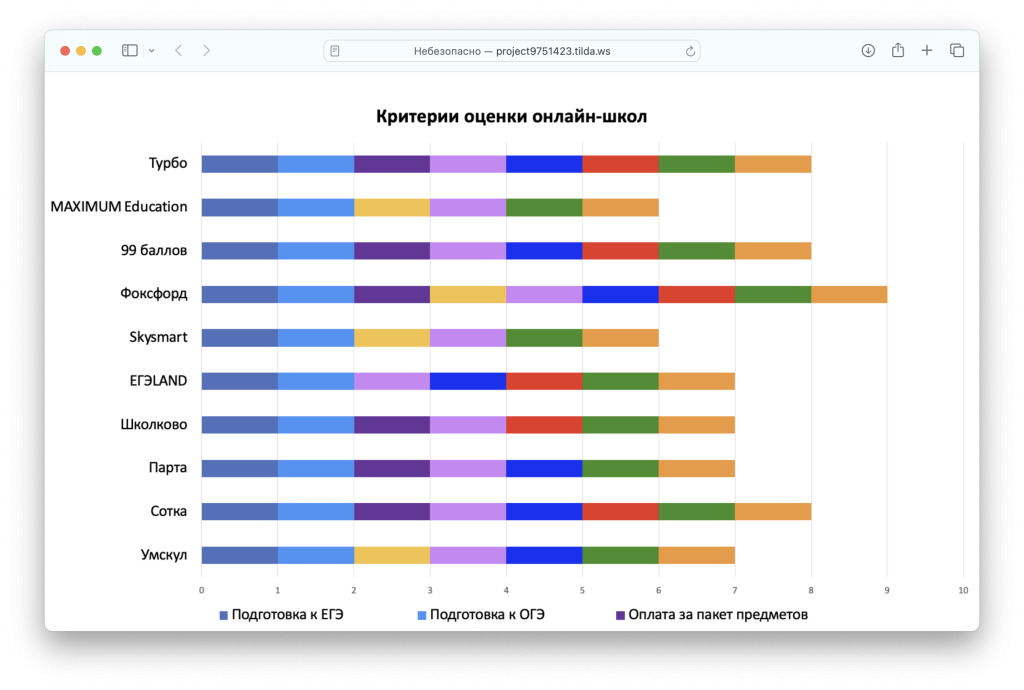Click the reader view page icon

pyautogui.click(x=335, y=51)
